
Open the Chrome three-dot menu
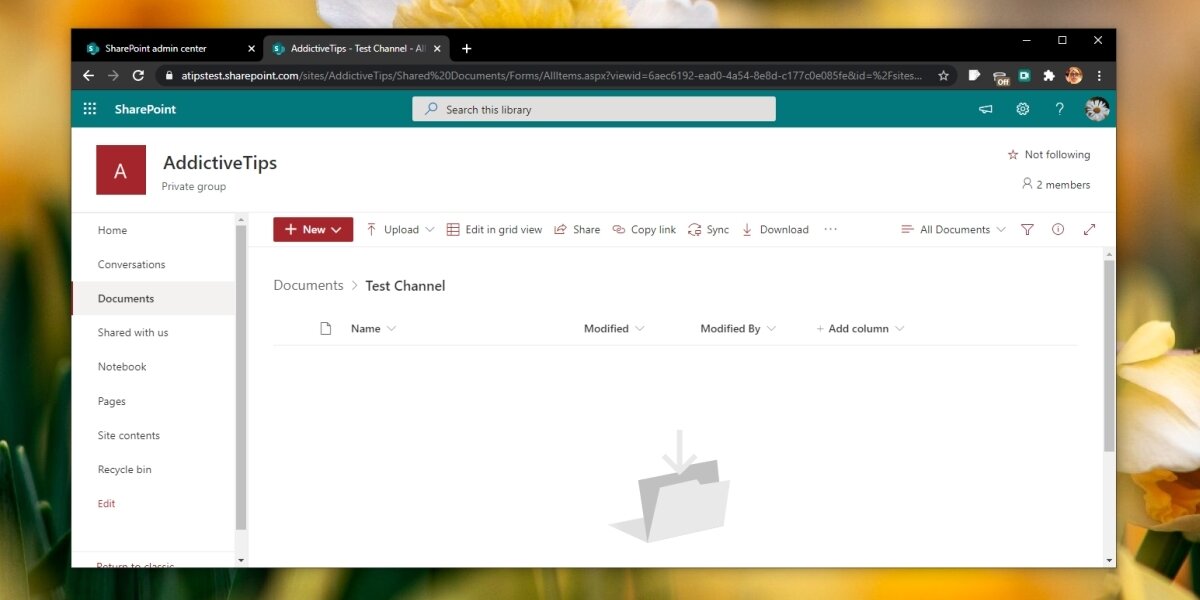pyautogui.click(x=1099, y=76)
